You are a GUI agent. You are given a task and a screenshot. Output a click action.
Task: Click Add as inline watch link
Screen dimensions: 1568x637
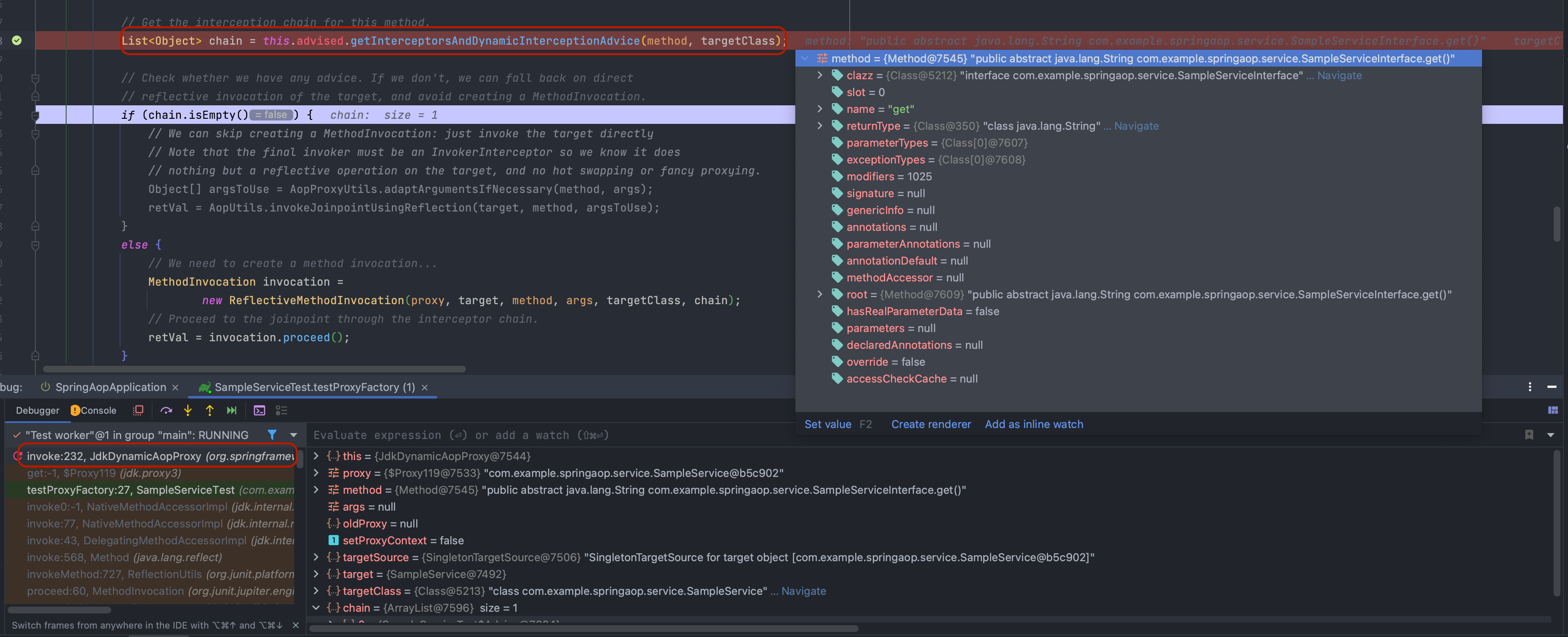pyautogui.click(x=1033, y=425)
